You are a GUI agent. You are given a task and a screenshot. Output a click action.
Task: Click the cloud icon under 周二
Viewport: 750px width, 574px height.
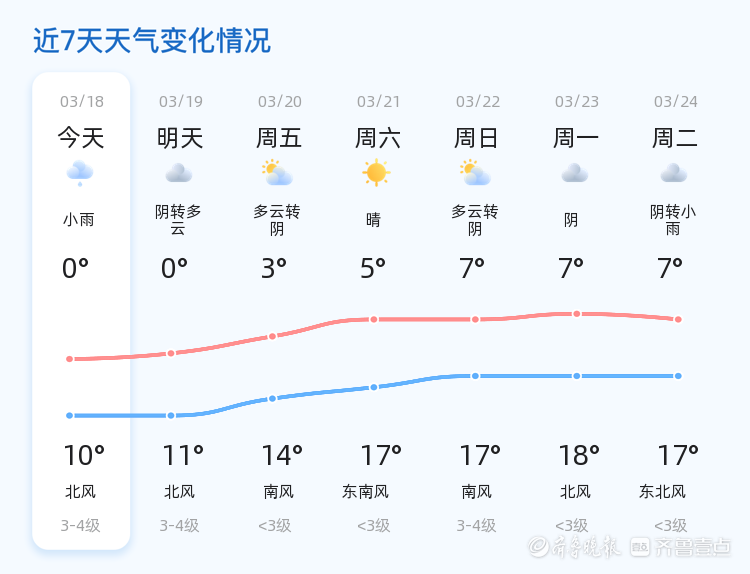(673, 173)
